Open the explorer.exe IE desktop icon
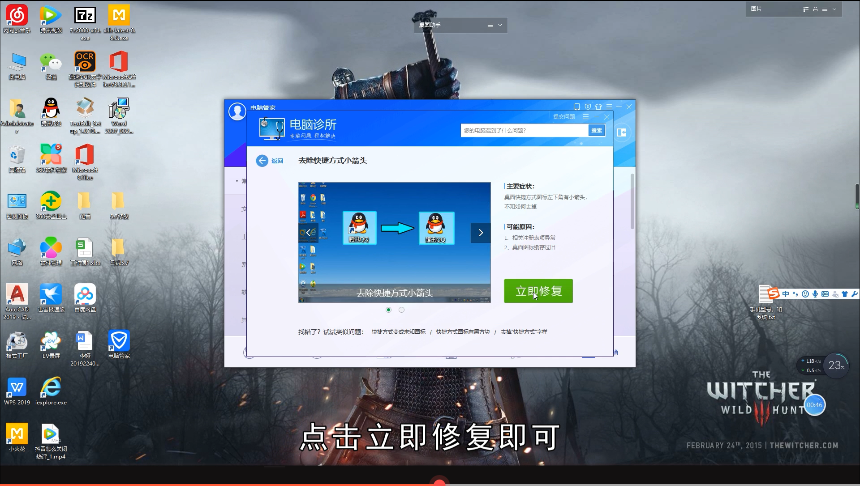 coord(50,391)
